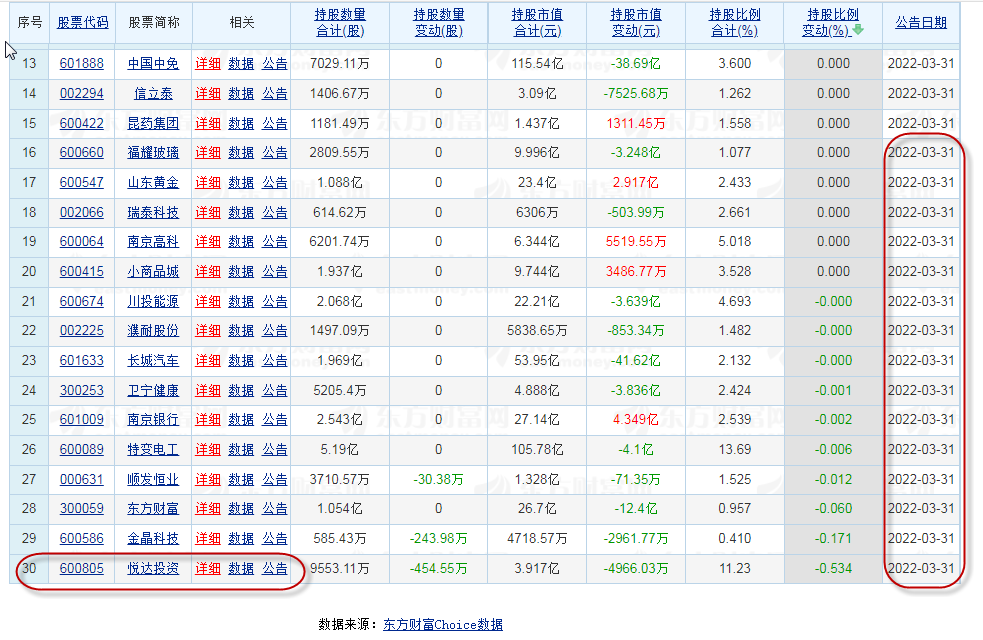This screenshot has height=640, width=983.
Task: View 详细 for 濮耐股份
Action: [x=208, y=331]
